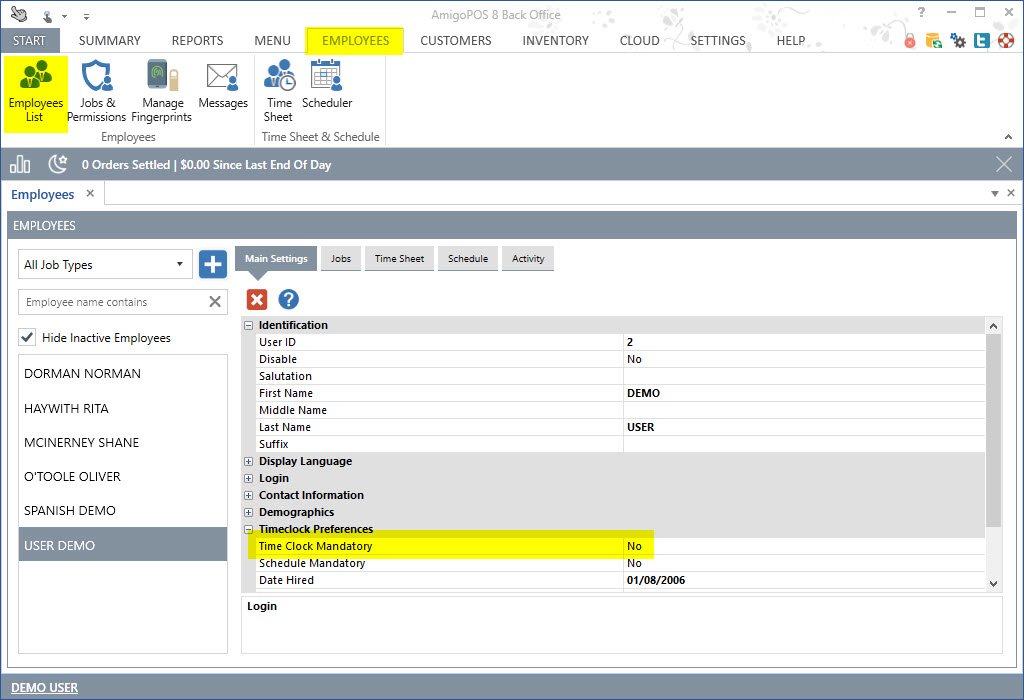
Task: Switch to the Time Sheet employee tab
Action: tap(399, 259)
